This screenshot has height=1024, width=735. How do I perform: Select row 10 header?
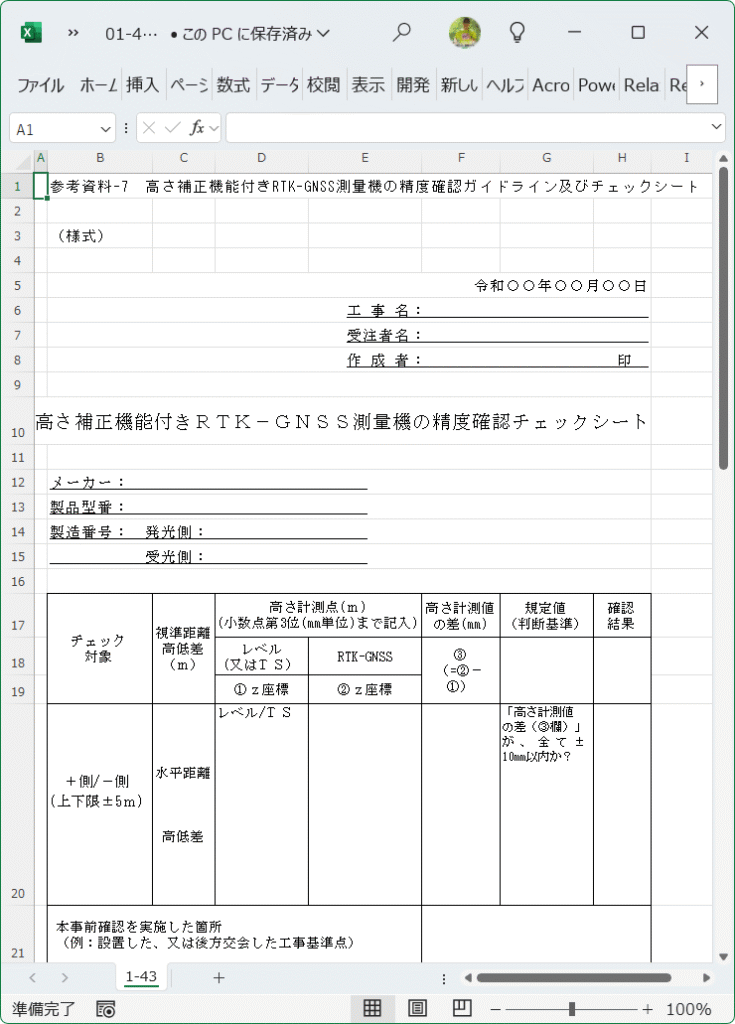[x=18, y=421]
